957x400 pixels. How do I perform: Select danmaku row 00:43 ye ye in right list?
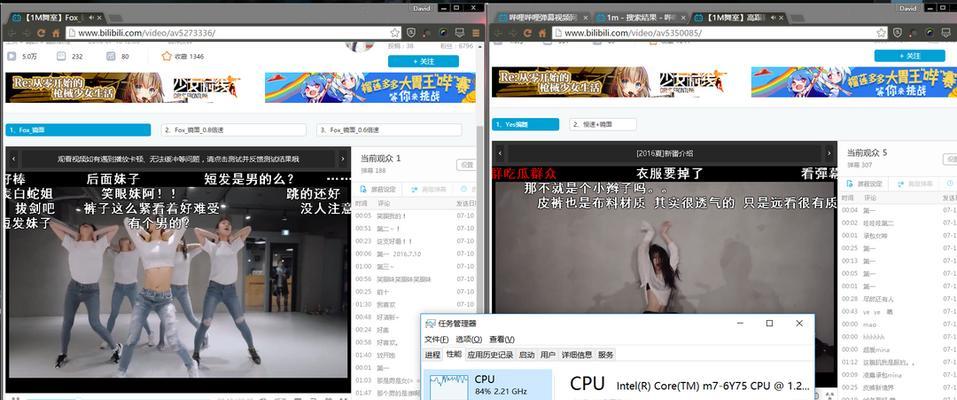(898, 311)
